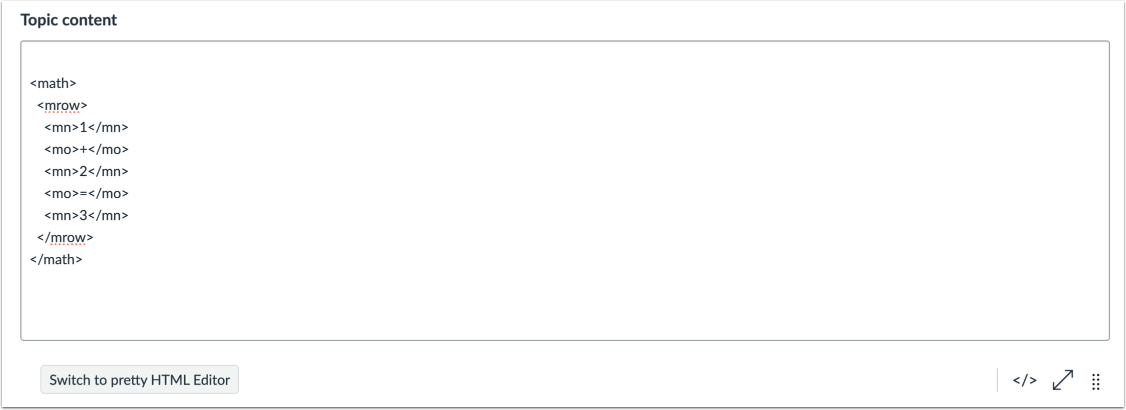The image size is (1126, 410).
Task: Open the fullscreen editor via arrows icon
Action: tap(1061, 380)
